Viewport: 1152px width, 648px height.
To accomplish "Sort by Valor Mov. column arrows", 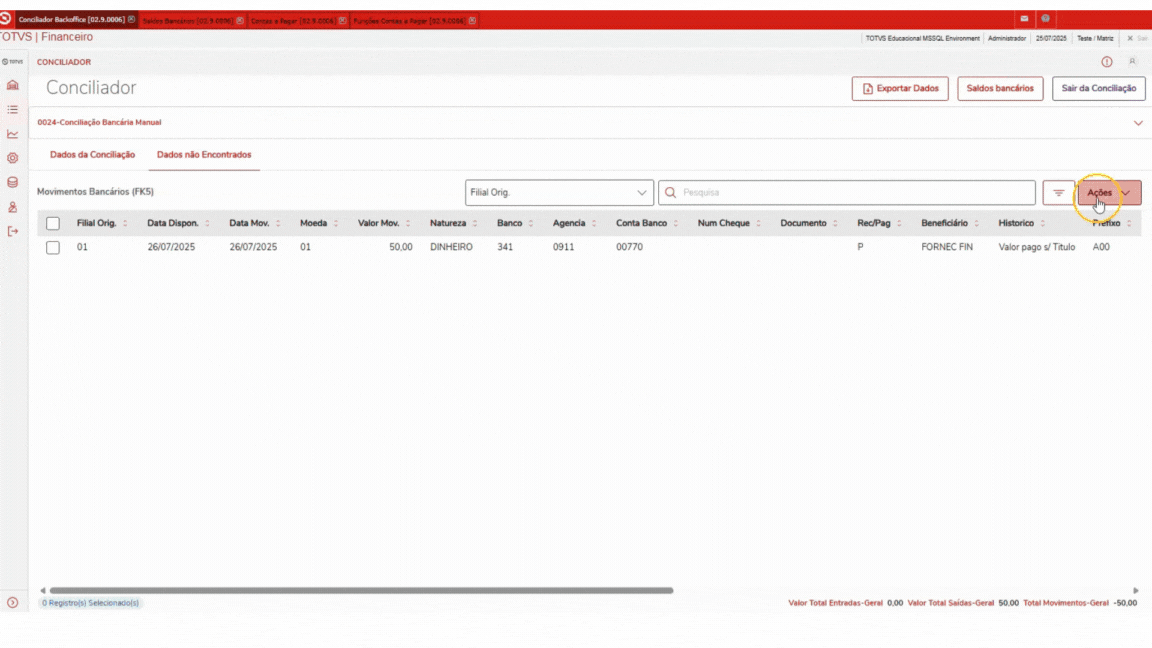I will tap(408, 223).
